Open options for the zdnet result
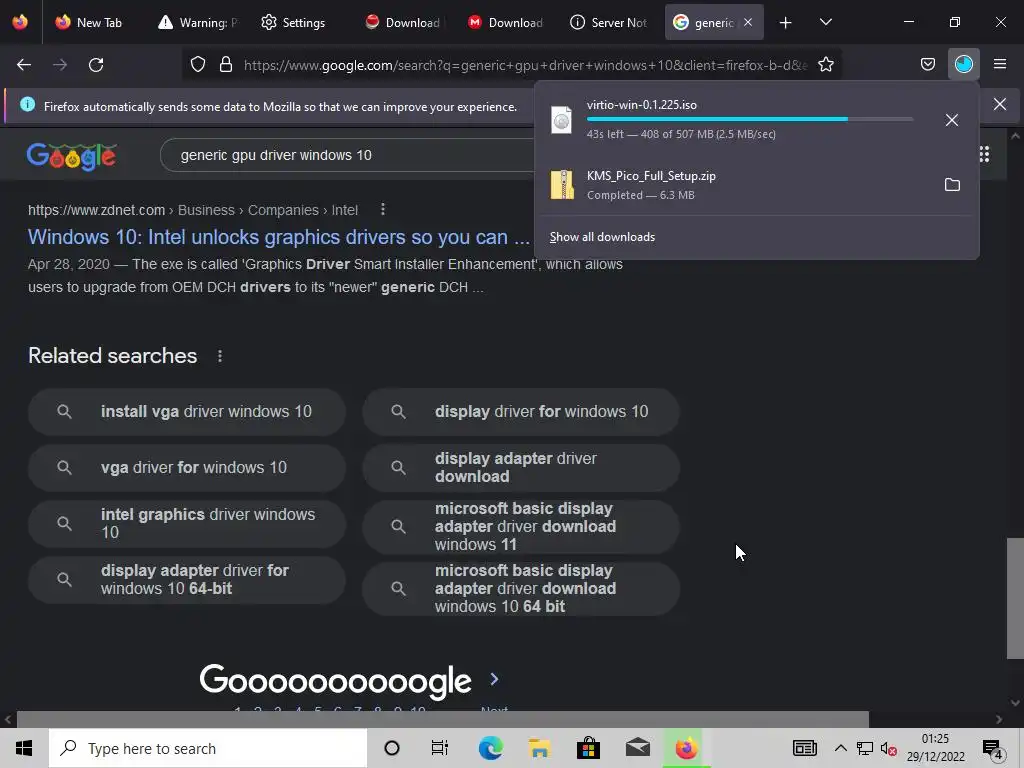 [x=383, y=210]
